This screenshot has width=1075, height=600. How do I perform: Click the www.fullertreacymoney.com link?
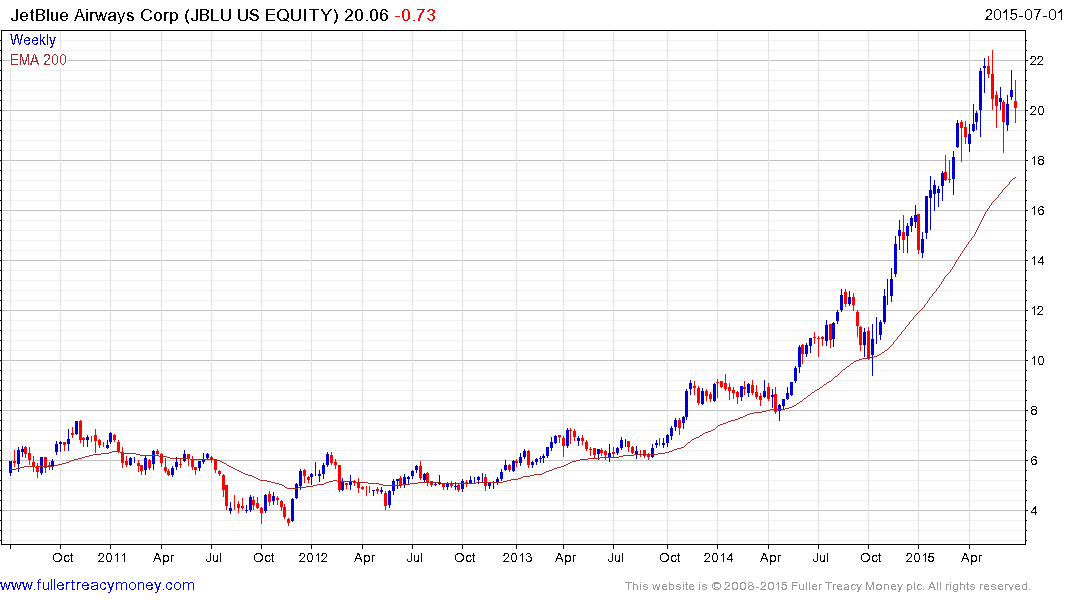click(97, 586)
